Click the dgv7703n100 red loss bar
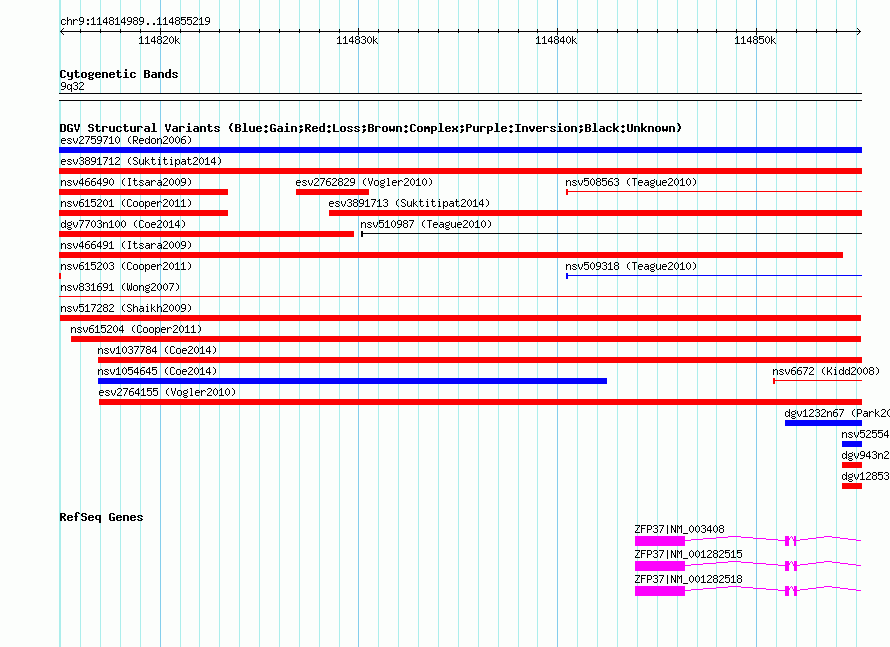This screenshot has height=647, width=890. tap(207, 234)
